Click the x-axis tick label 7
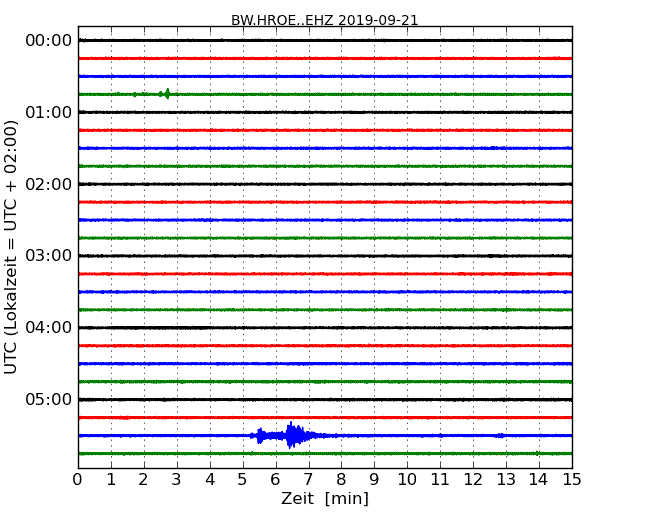 coord(308,480)
